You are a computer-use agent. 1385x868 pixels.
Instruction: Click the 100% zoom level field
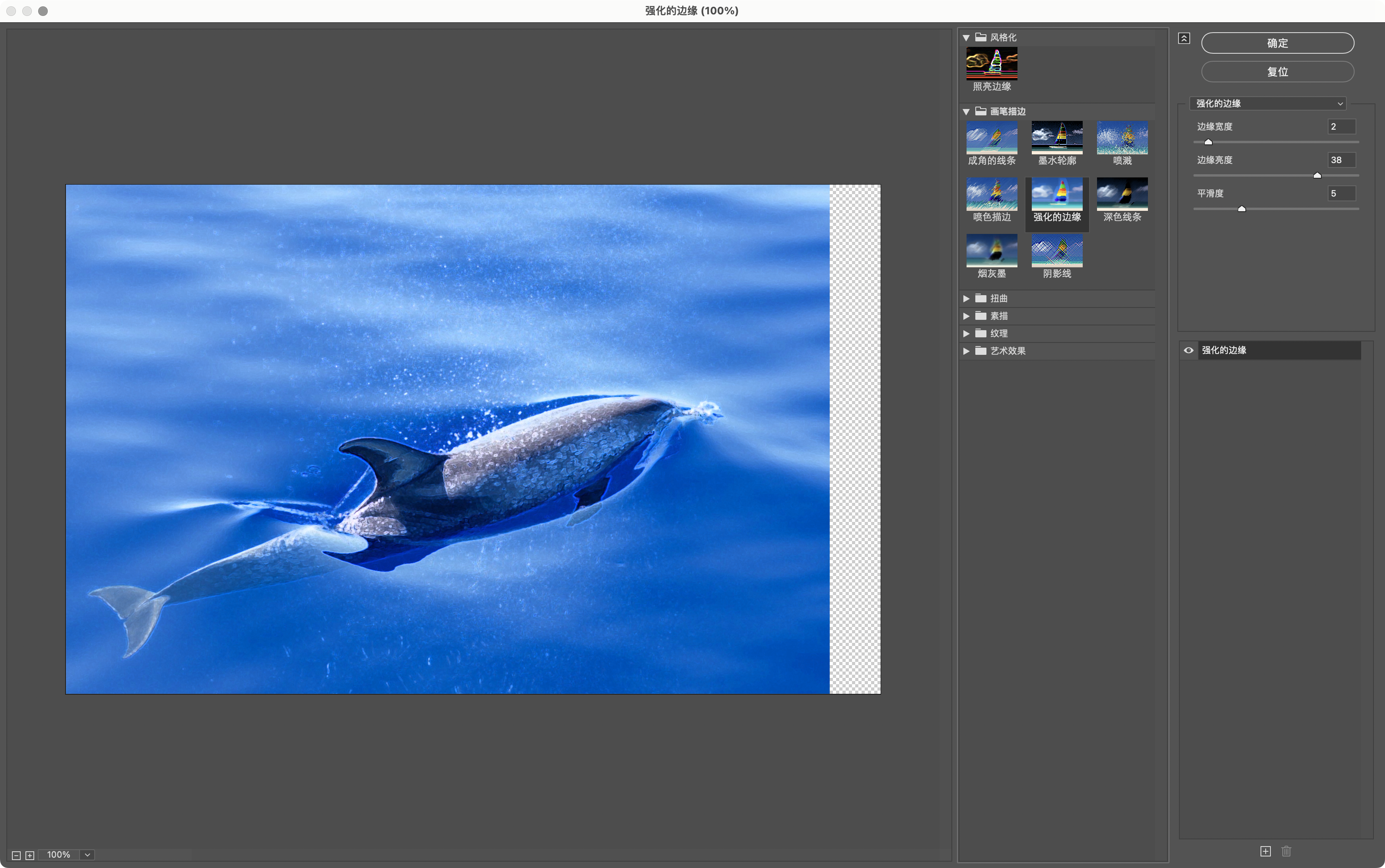pyautogui.click(x=59, y=855)
